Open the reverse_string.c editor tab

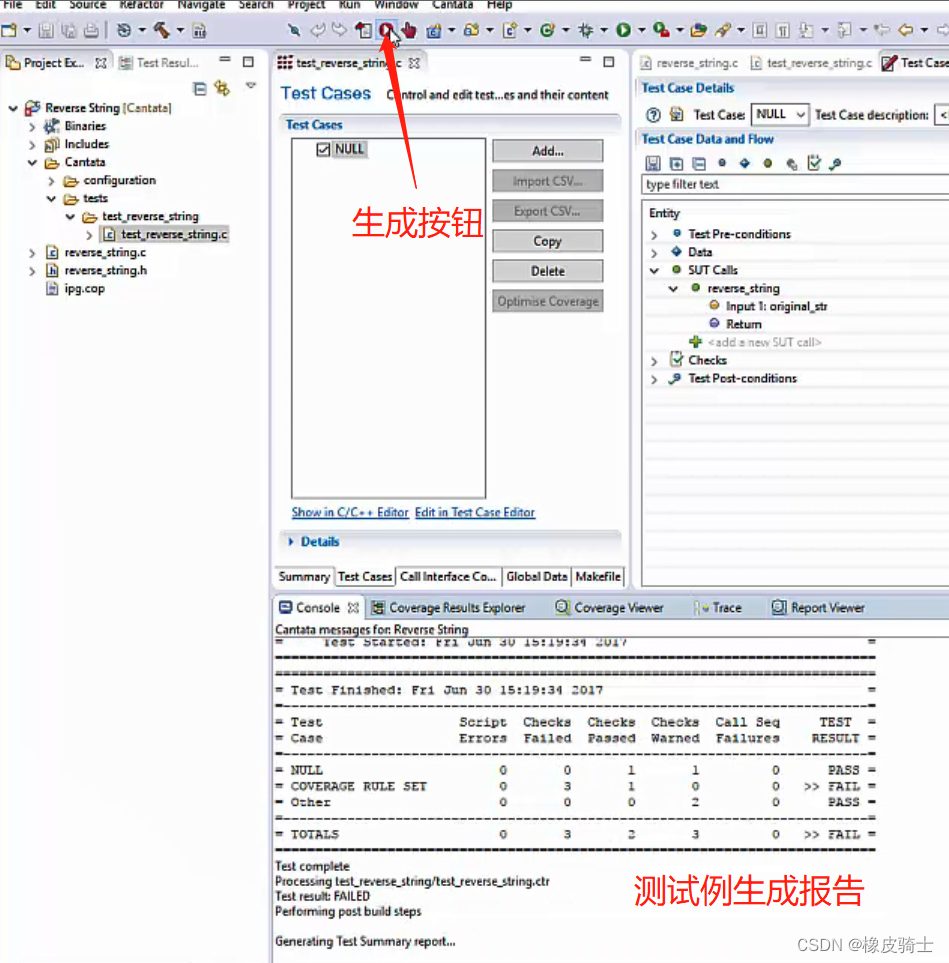[689, 63]
